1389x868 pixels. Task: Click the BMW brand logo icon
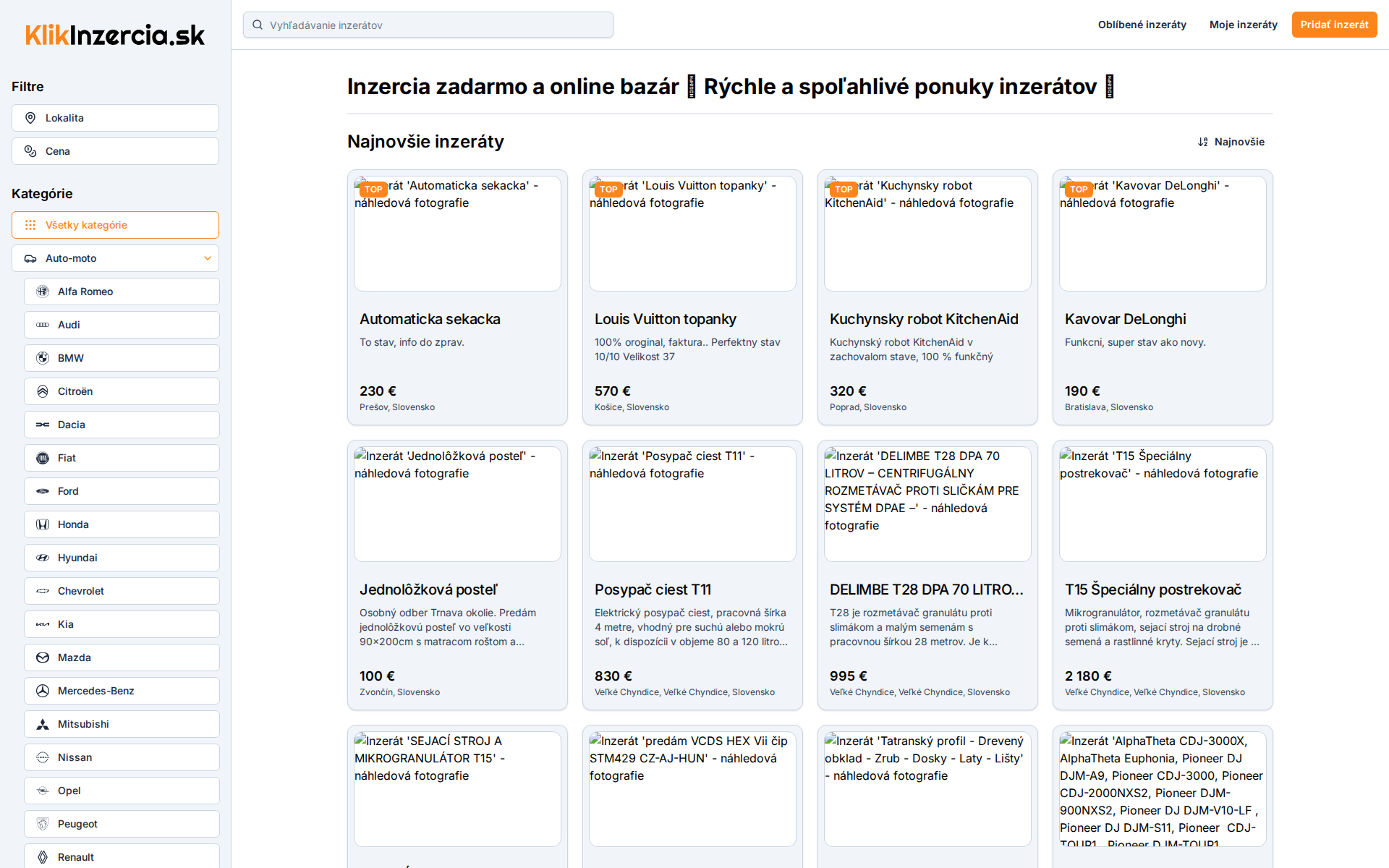[x=43, y=358]
